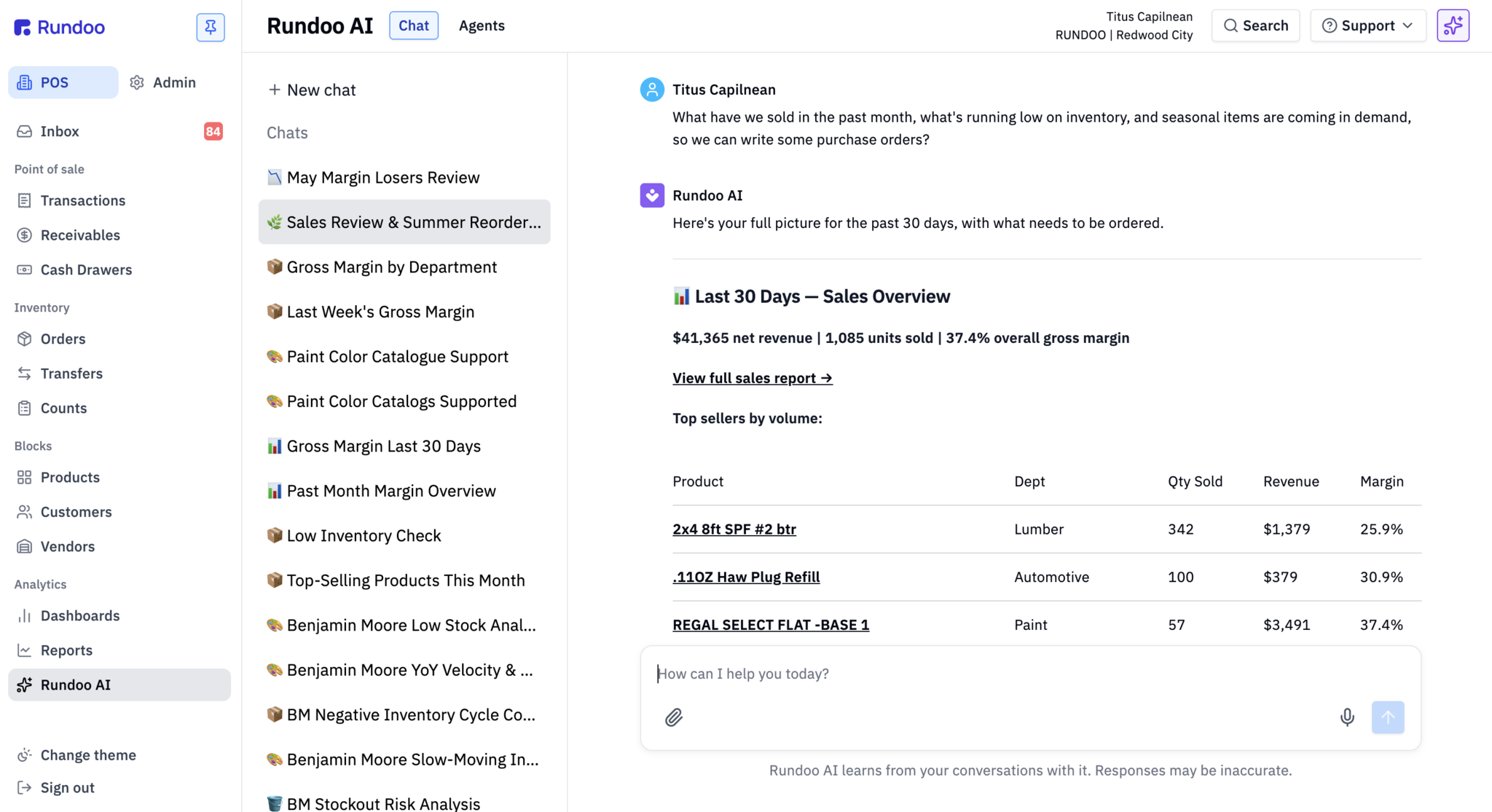Click the Margin column header
The image size is (1492, 812).
tap(1381, 481)
